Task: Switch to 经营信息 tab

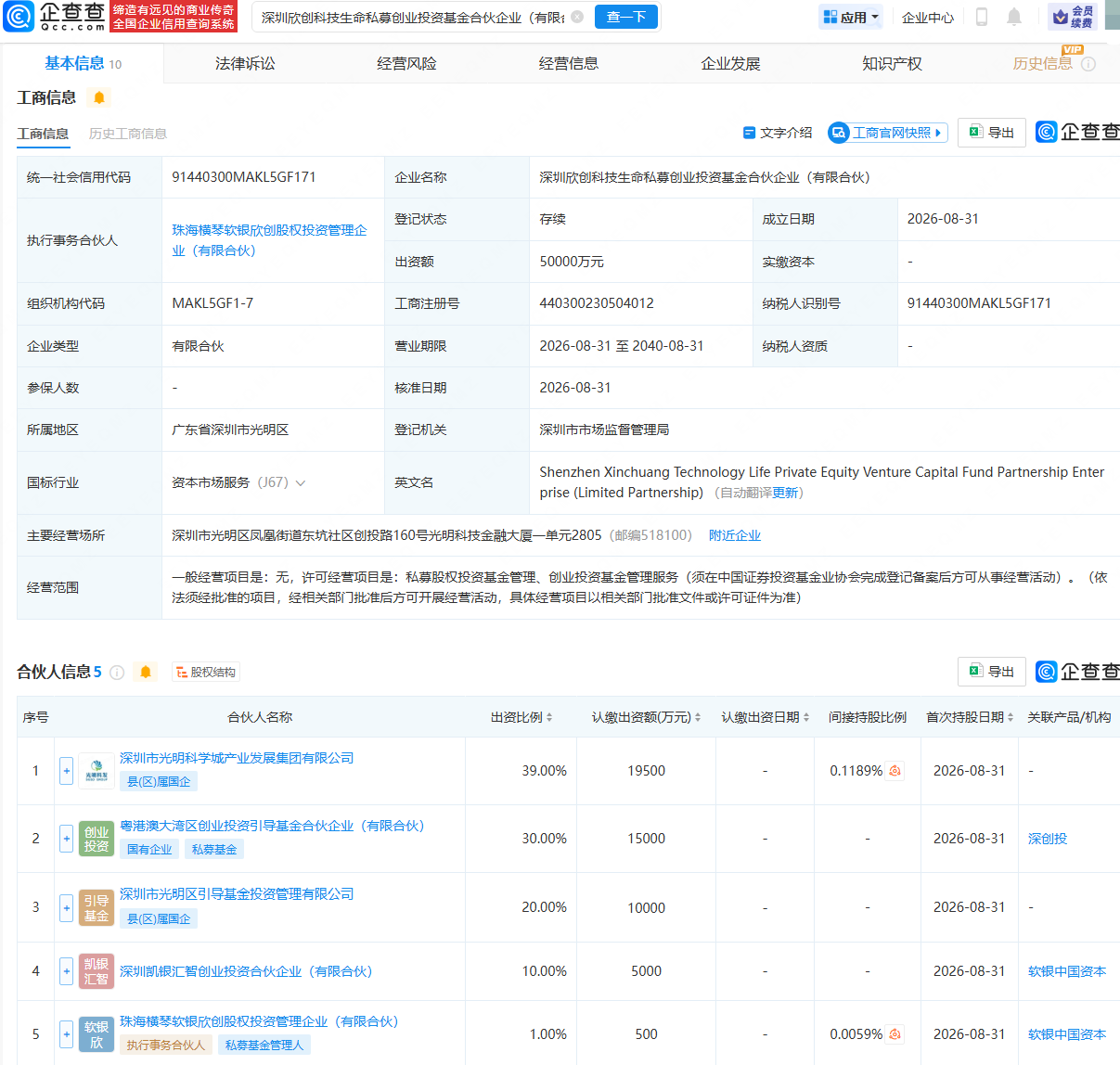Action: (x=568, y=64)
